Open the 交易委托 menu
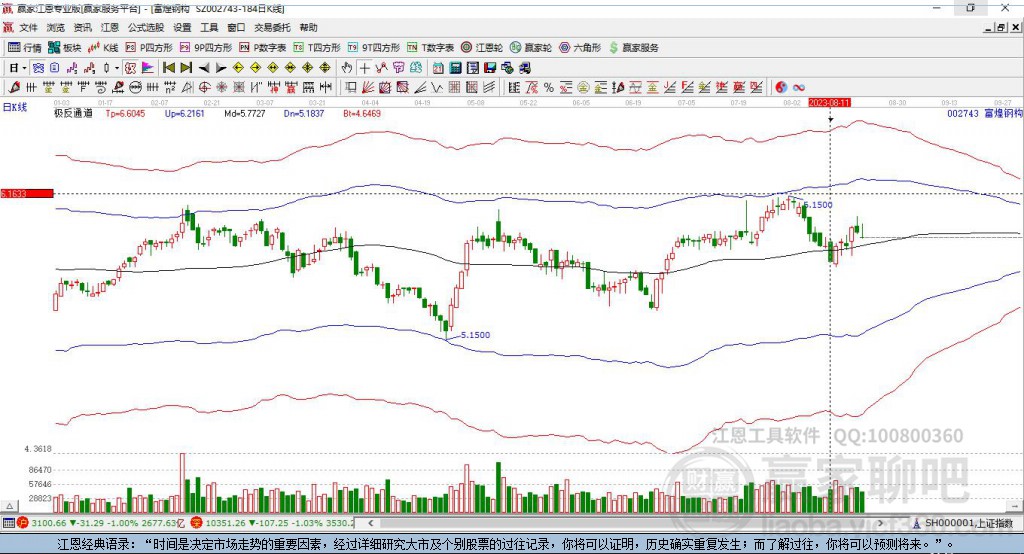Viewport: 1024px width, 554px height. (x=272, y=27)
